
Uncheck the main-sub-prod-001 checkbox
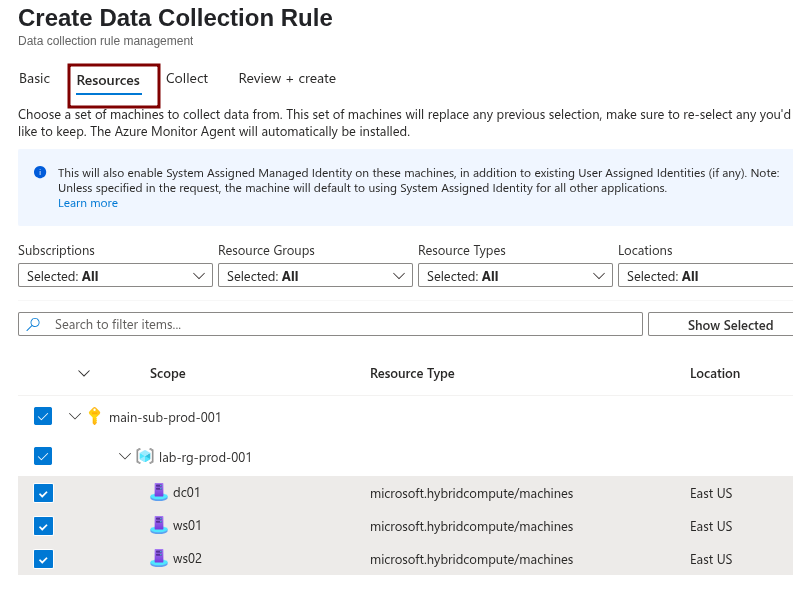click(x=43, y=416)
